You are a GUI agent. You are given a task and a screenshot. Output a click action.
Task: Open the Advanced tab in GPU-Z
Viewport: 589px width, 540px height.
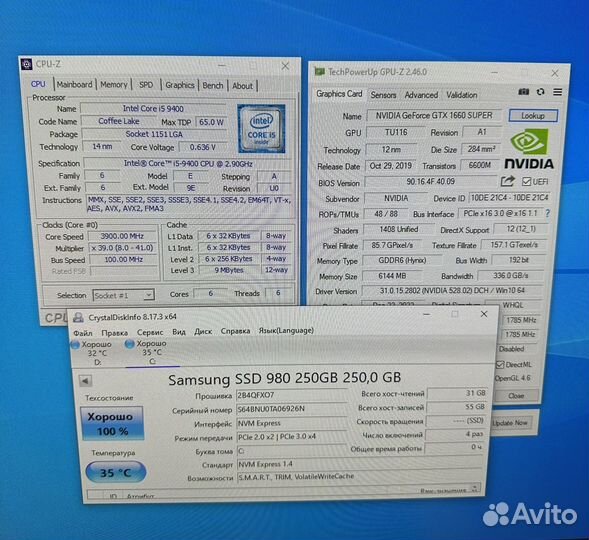click(x=421, y=95)
